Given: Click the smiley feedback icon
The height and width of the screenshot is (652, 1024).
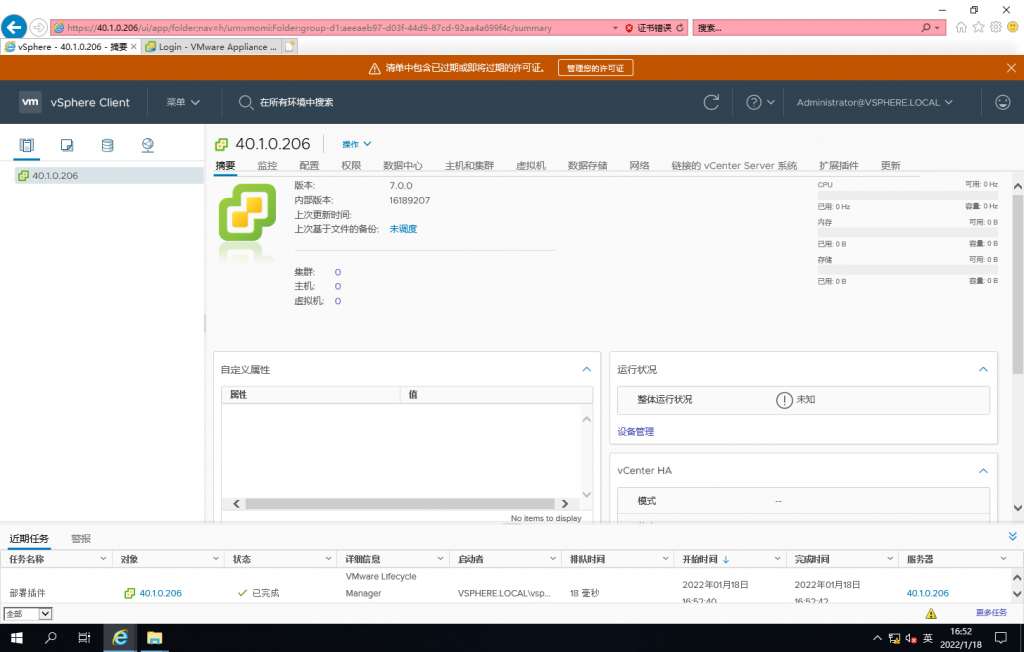Looking at the screenshot, I should pos(1002,102).
